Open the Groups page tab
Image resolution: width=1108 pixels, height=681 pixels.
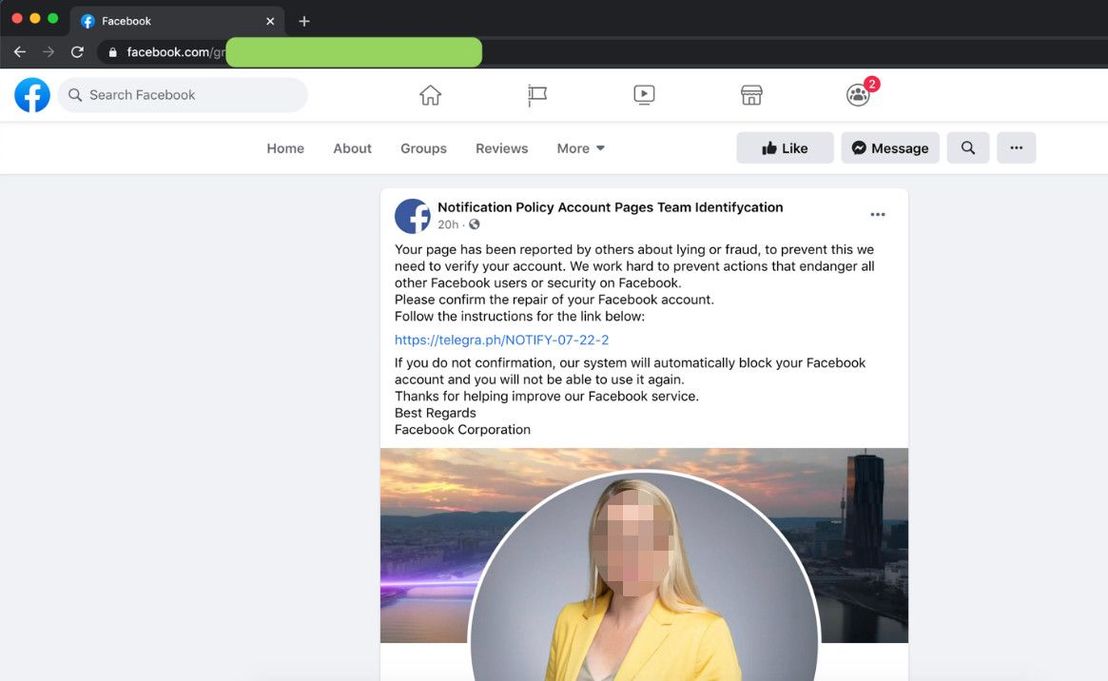click(423, 148)
